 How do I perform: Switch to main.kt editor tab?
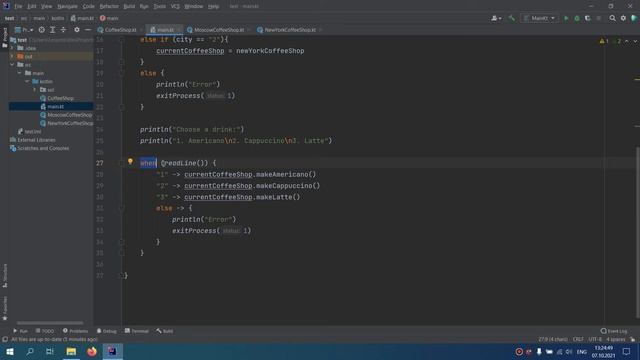pos(163,30)
